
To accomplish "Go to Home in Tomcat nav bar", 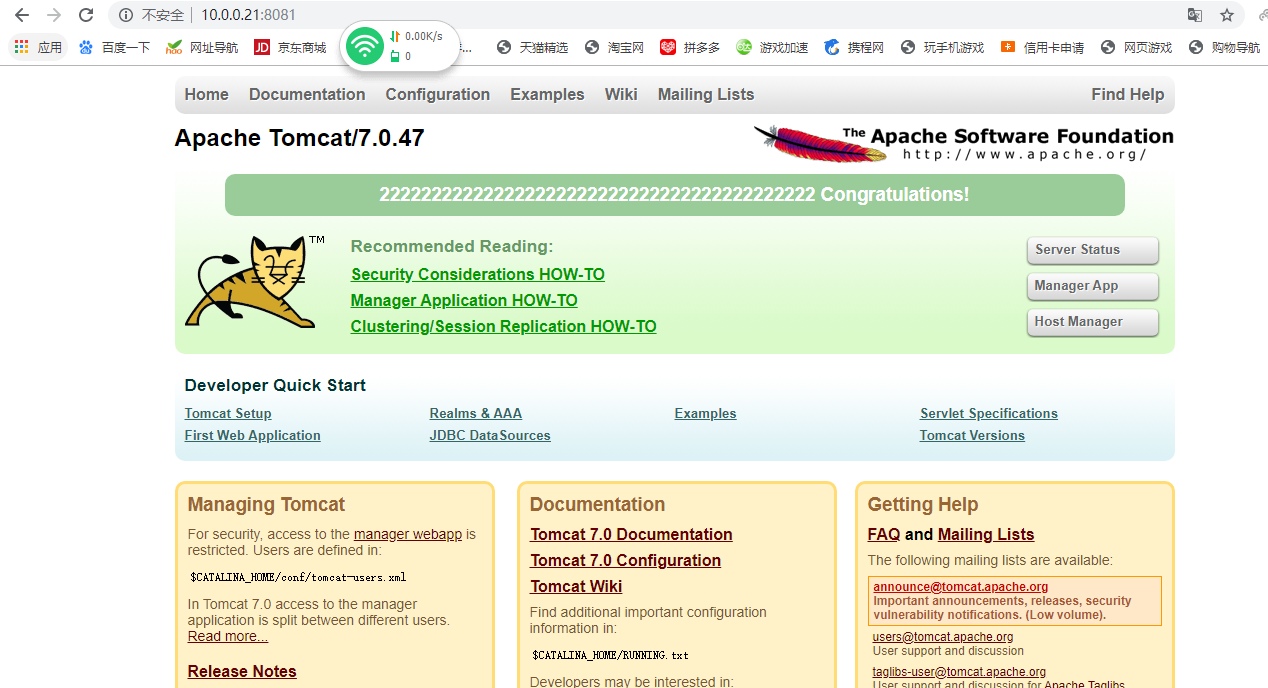I will (206, 94).
